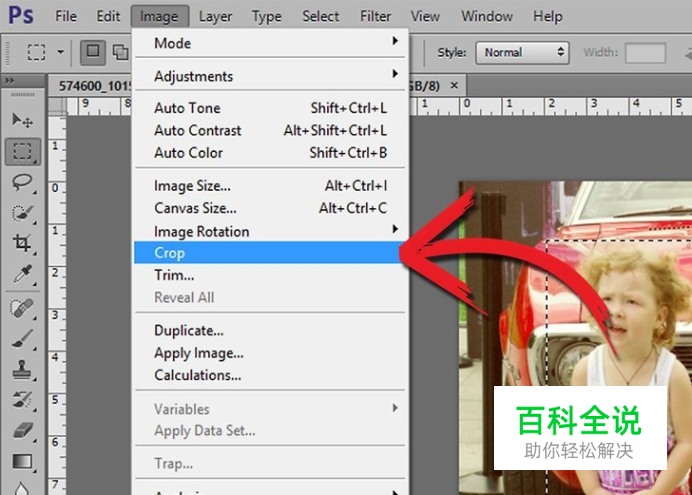Open the Filter menu
Viewport: 692px width, 495px height.
click(375, 16)
